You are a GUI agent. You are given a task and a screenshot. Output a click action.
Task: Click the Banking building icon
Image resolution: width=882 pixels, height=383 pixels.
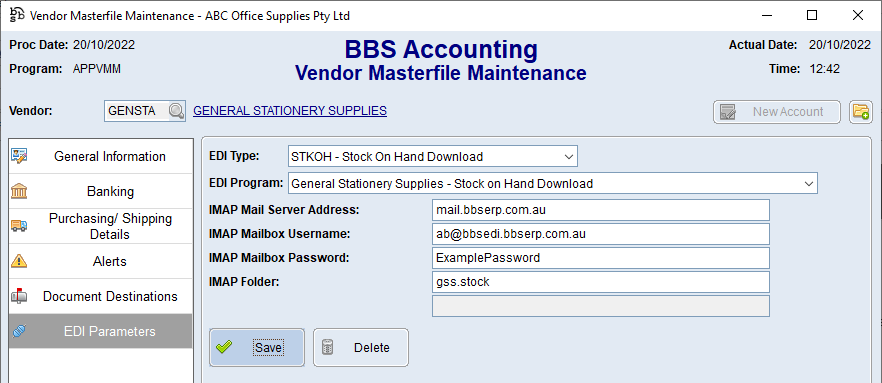pyautogui.click(x=19, y=191)
